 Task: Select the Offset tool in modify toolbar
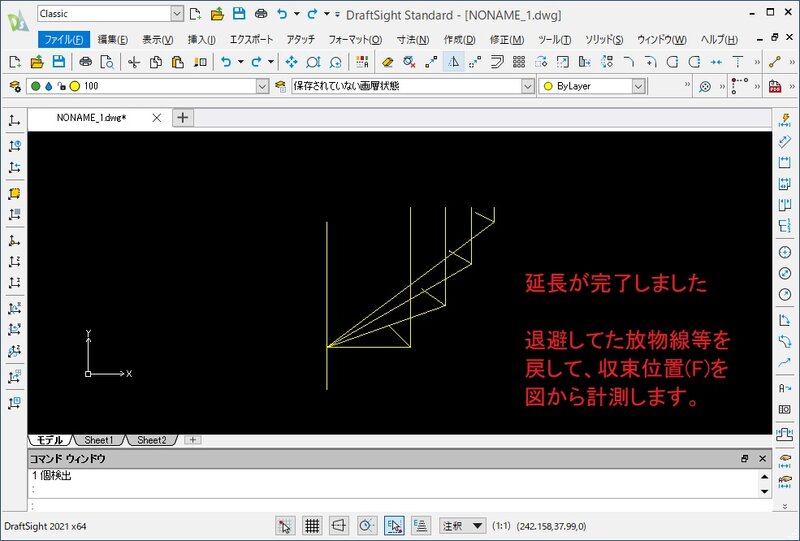[x=497, y=62]
